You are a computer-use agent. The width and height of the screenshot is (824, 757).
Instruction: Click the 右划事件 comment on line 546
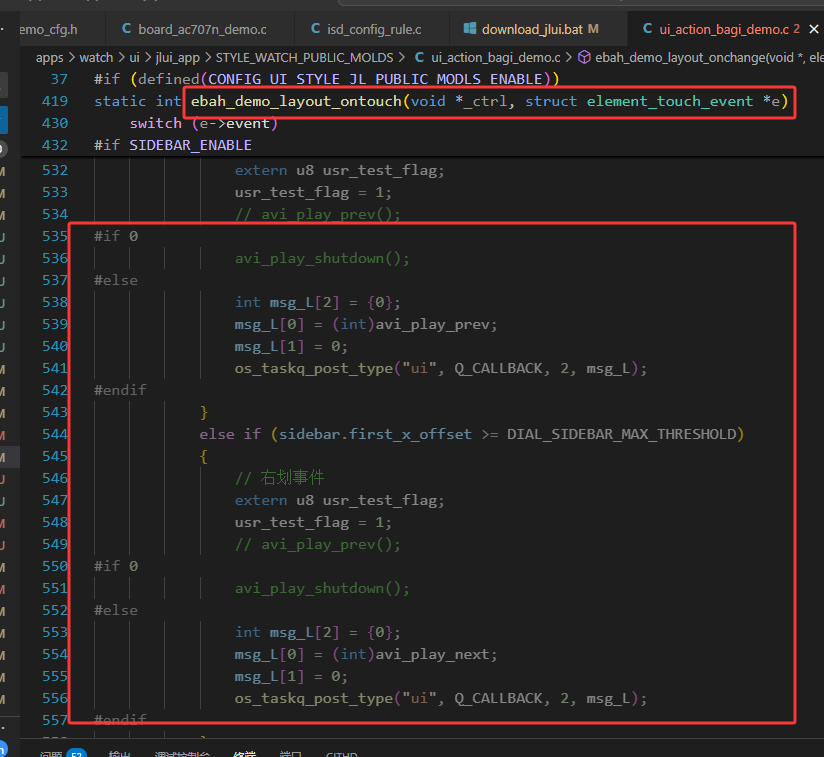(280, 478)
